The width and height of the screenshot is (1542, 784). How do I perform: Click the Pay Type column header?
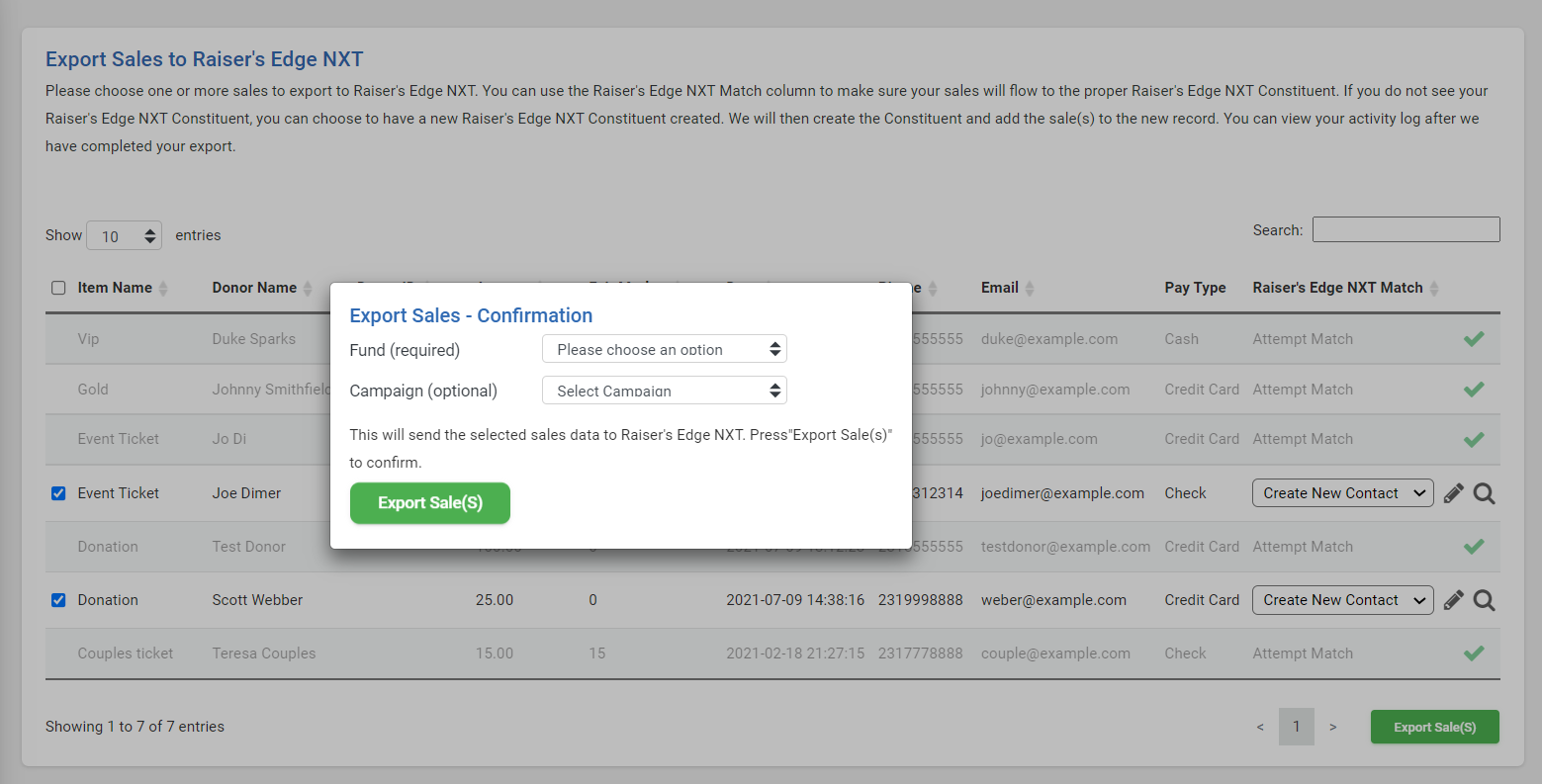(1195, 288)
